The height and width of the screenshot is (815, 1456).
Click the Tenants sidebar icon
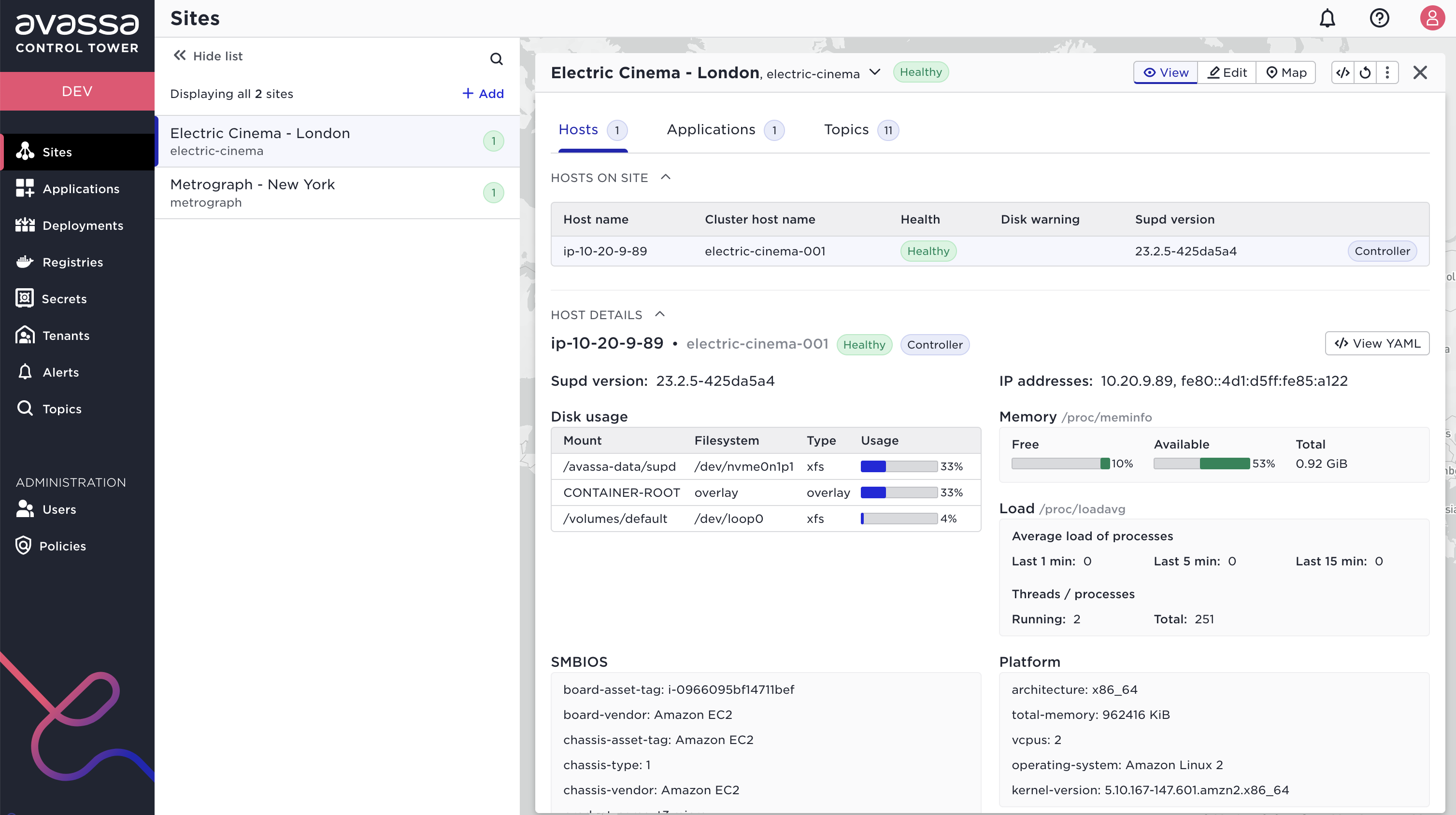[25, 335]
